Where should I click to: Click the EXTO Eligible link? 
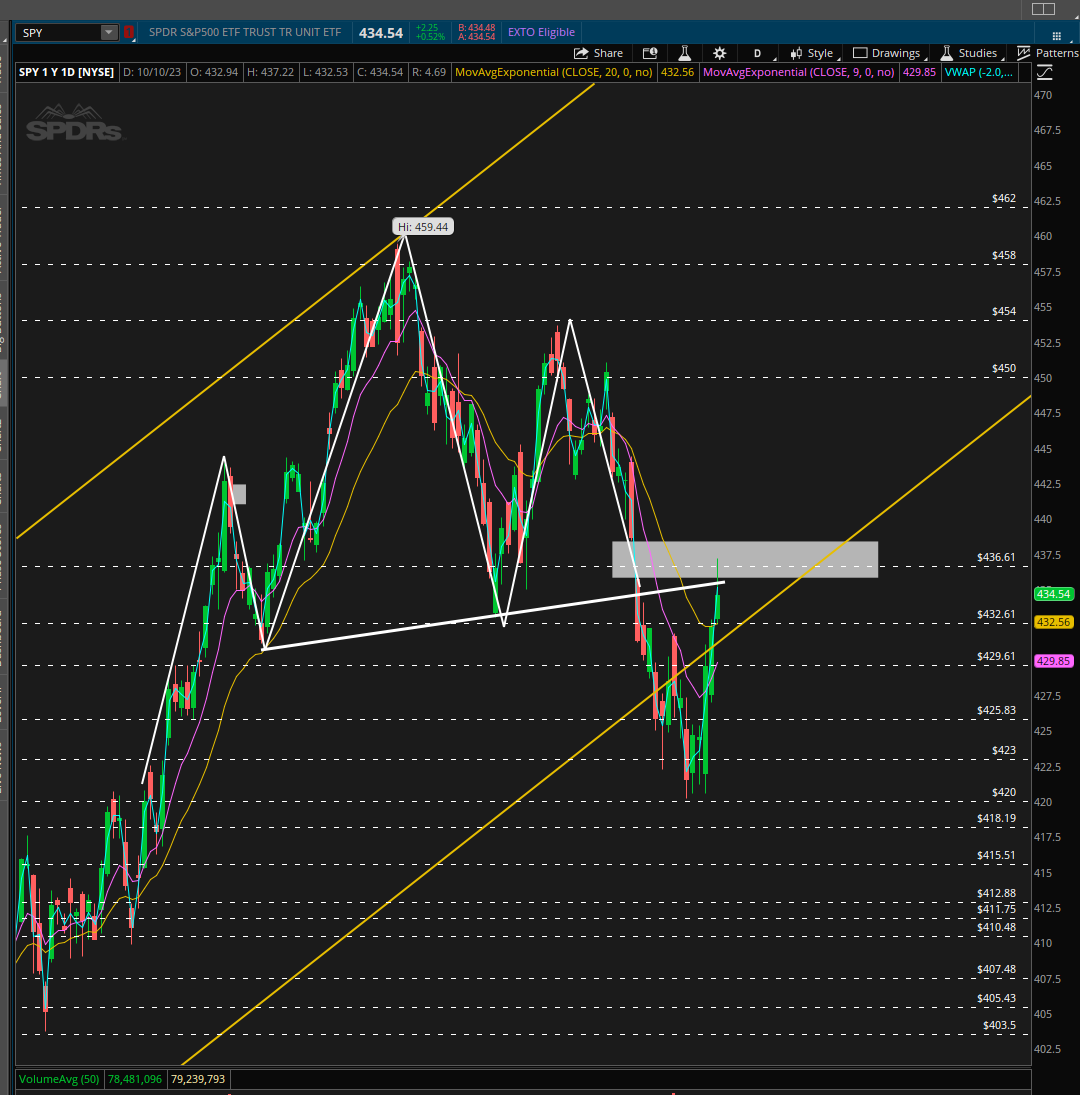pos(541,32)
